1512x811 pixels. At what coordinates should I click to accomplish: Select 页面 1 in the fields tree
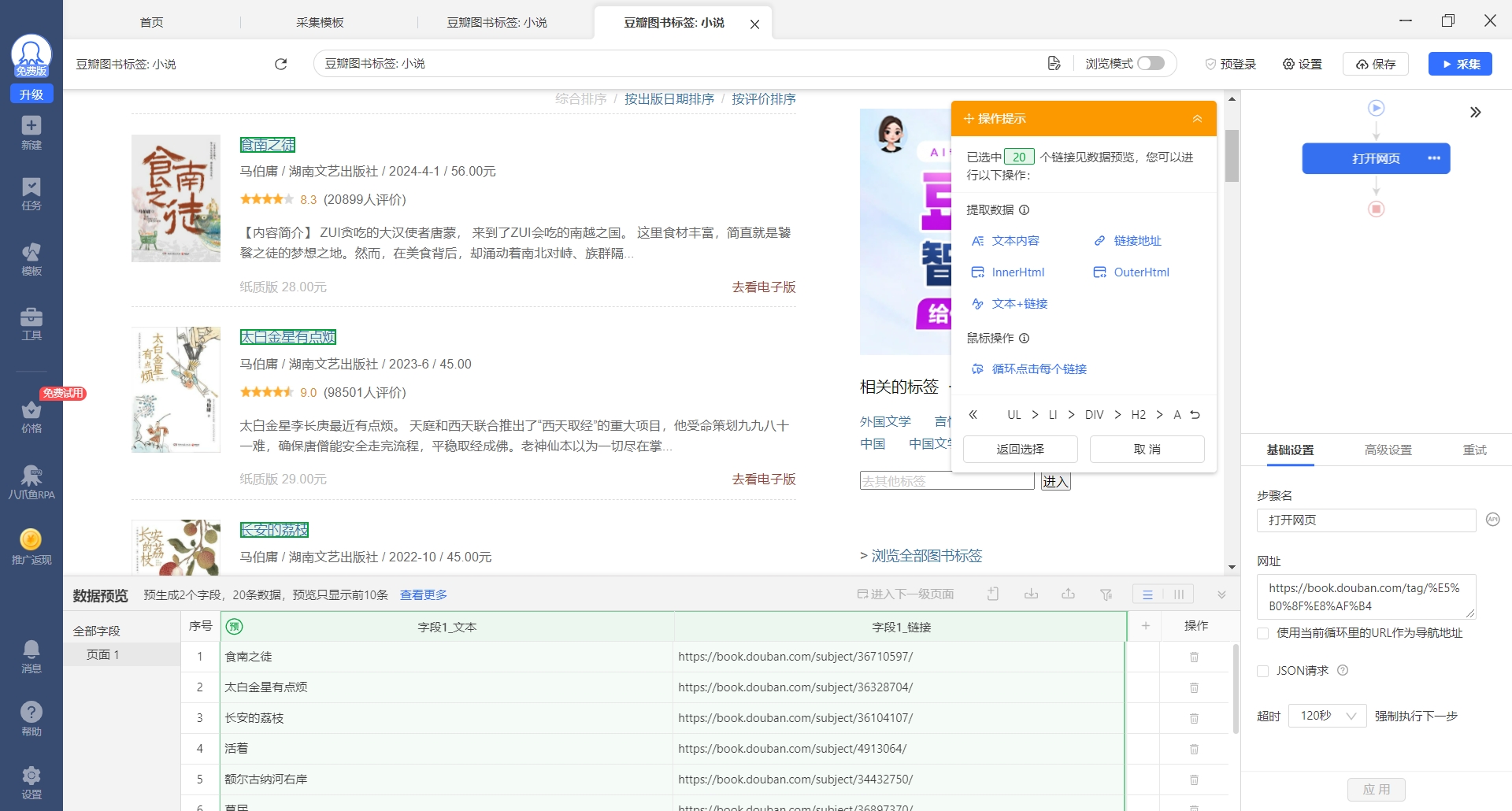tap(122, 655)
